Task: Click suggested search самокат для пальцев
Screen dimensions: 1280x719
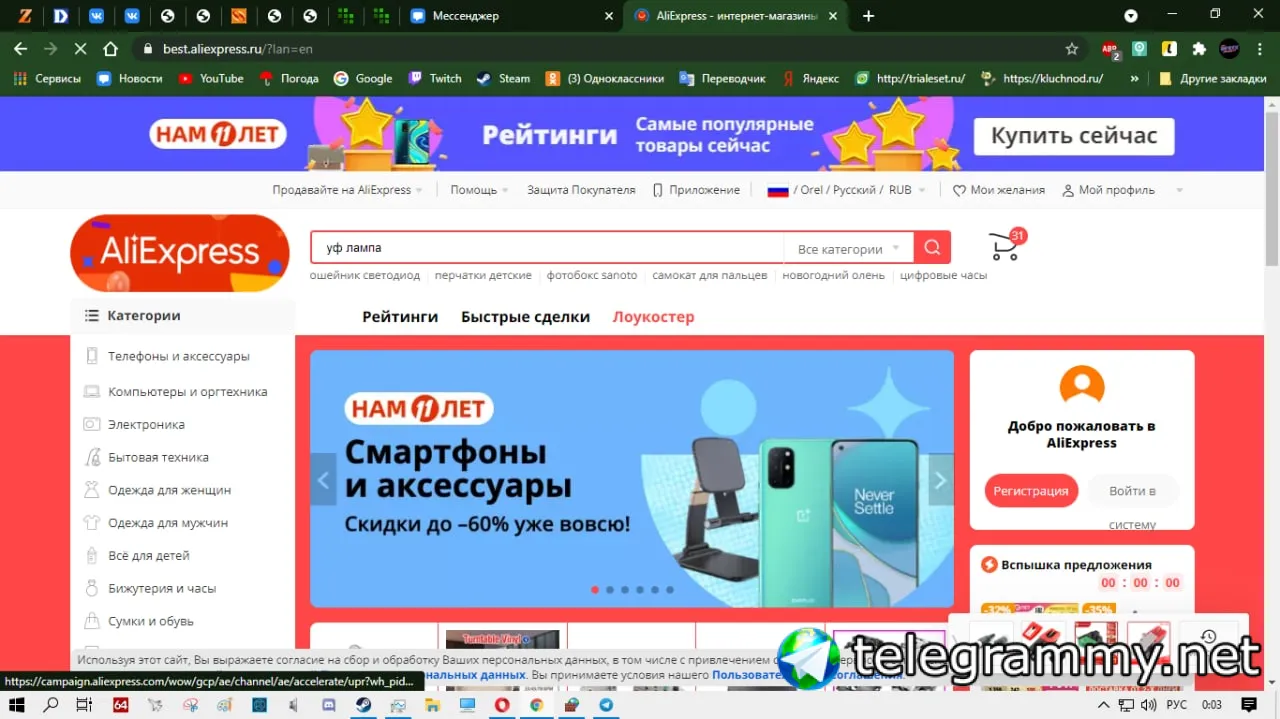Action: (x=710, y=275)
